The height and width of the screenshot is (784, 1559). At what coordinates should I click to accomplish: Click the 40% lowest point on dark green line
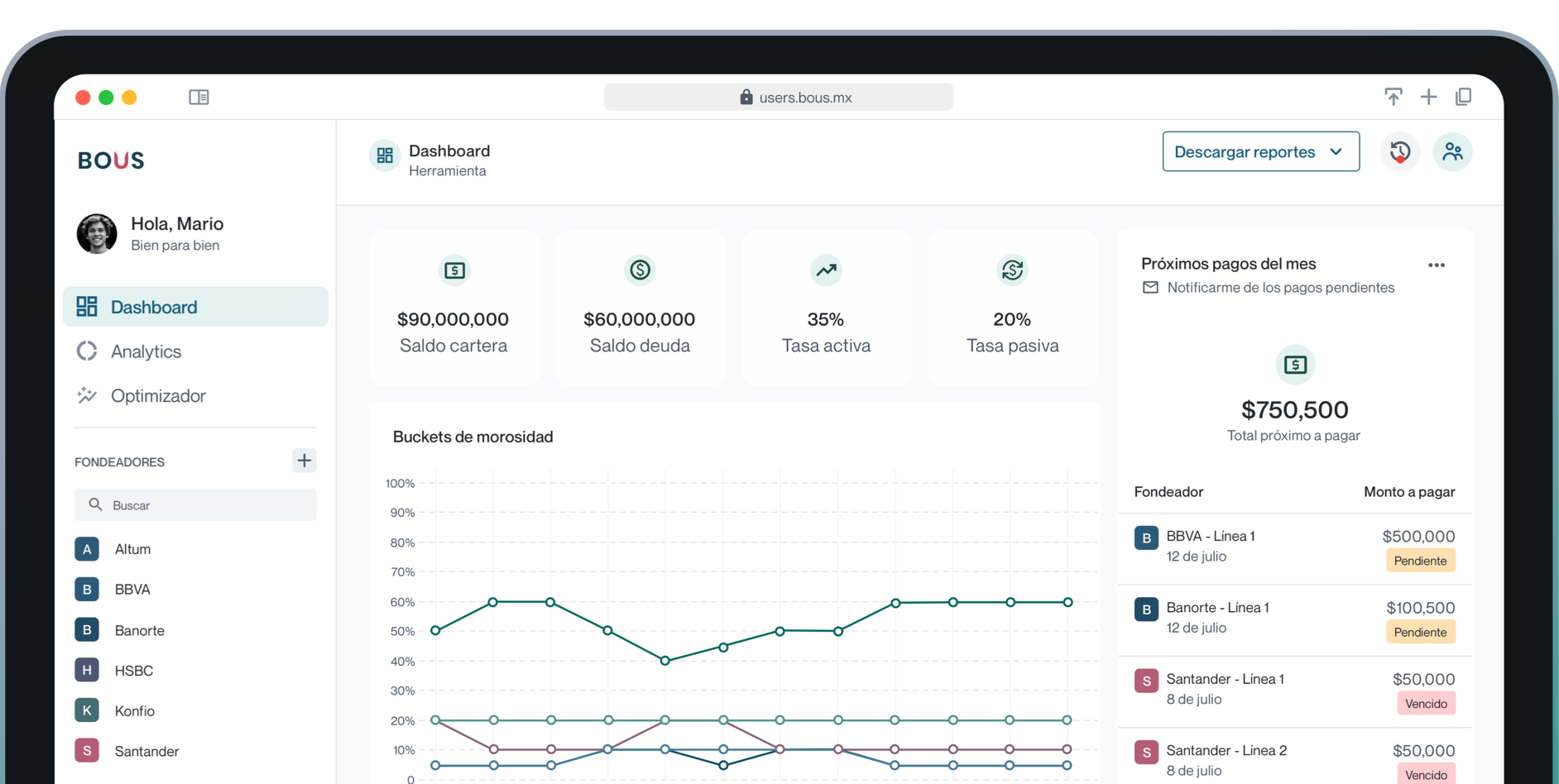point(665,661)
